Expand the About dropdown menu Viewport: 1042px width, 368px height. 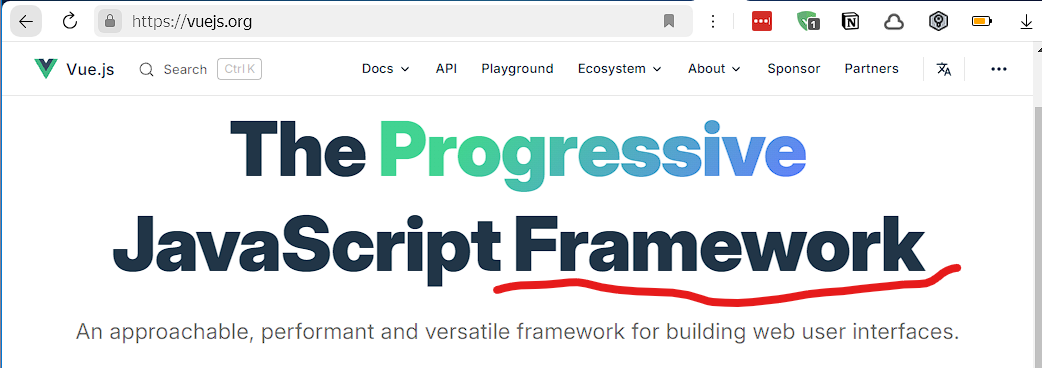coord(714,68)
